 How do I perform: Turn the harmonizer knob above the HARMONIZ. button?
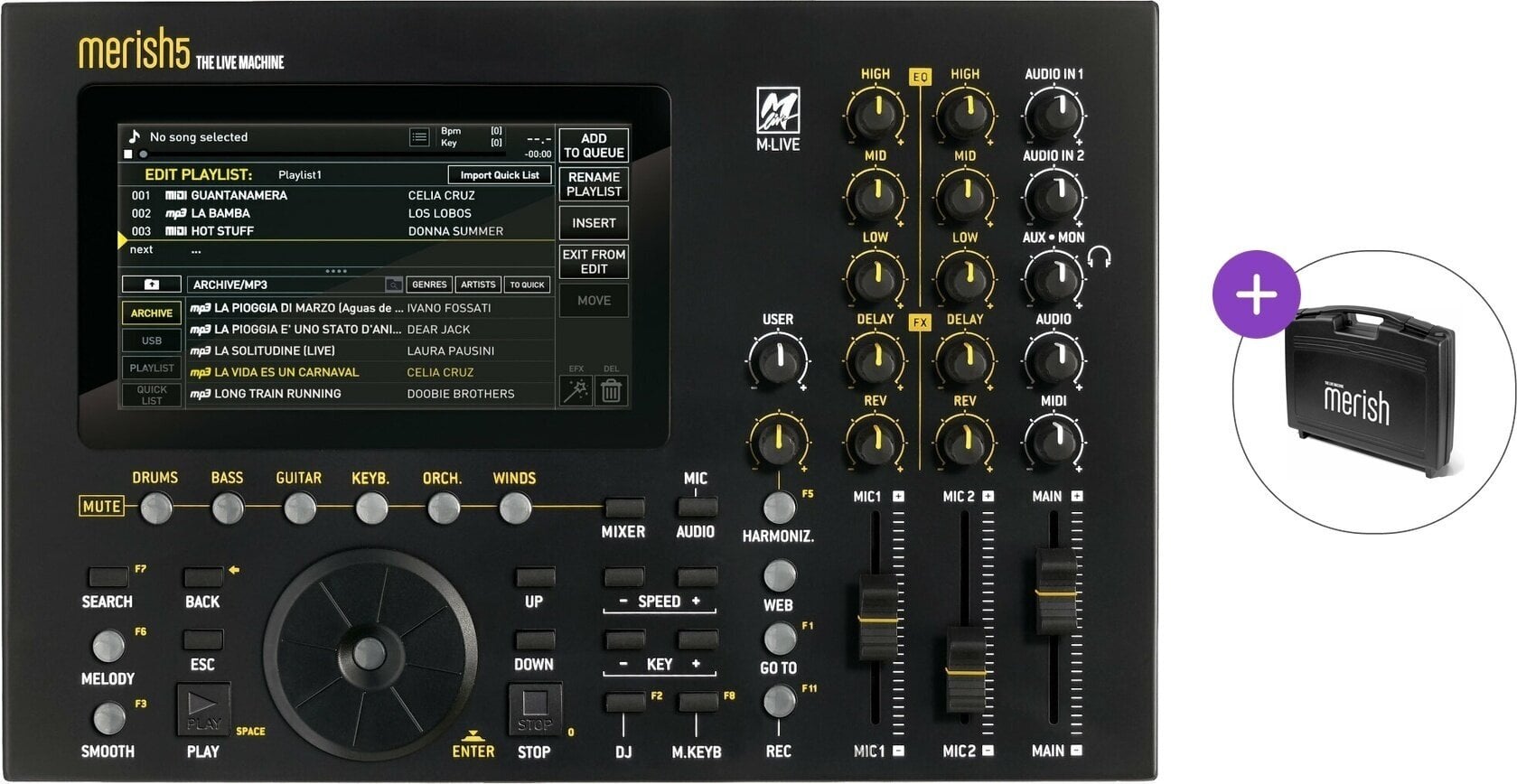778,441
